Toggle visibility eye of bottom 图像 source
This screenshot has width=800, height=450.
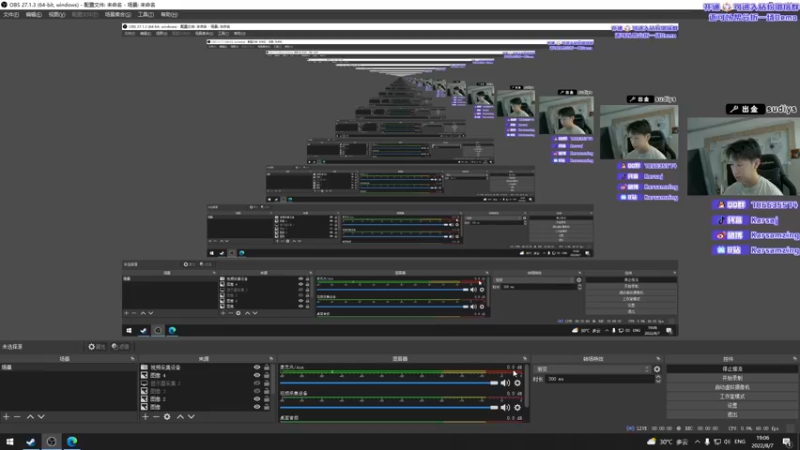tap(257, 407)
